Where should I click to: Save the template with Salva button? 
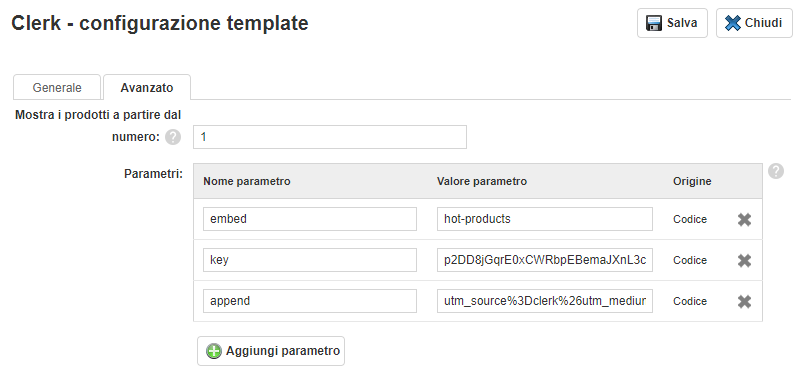coord(672,23)
